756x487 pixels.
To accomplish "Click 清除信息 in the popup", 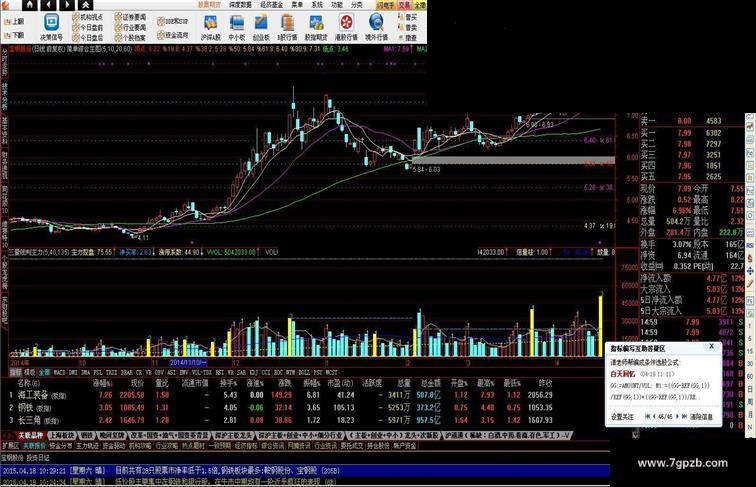I will [702, 417].
